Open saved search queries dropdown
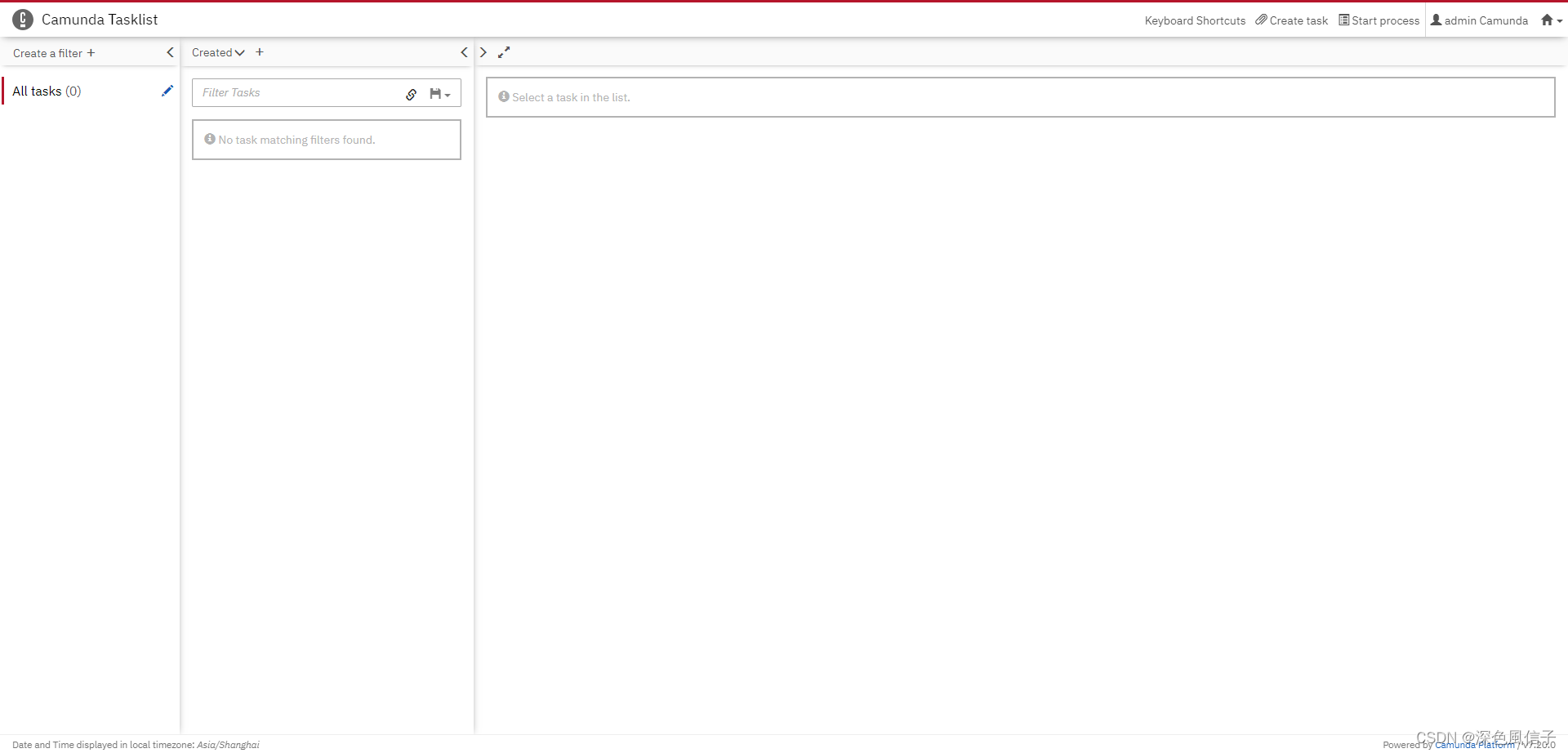 [x=440, y=94]
